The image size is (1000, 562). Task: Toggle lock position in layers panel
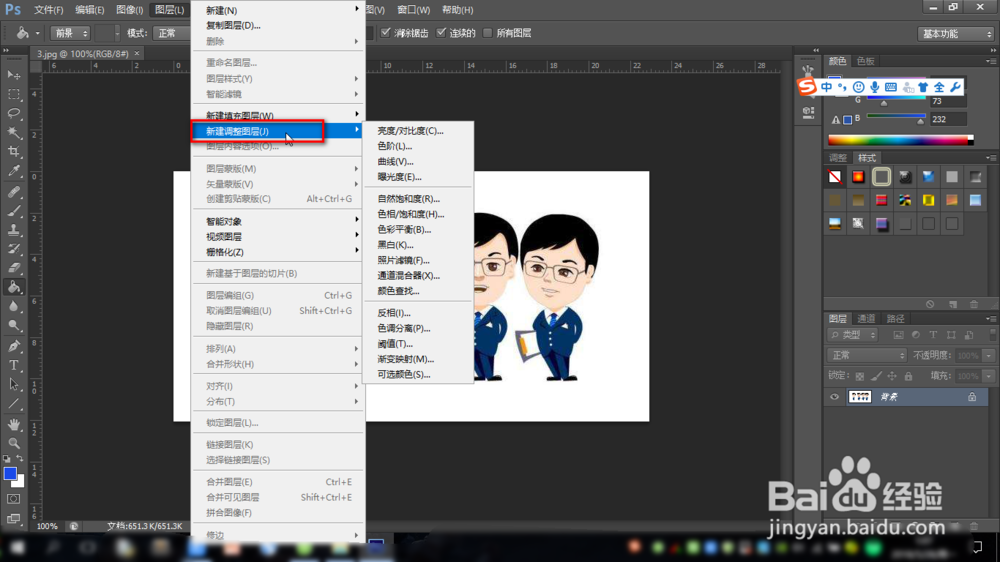click(x=892, y=376)
